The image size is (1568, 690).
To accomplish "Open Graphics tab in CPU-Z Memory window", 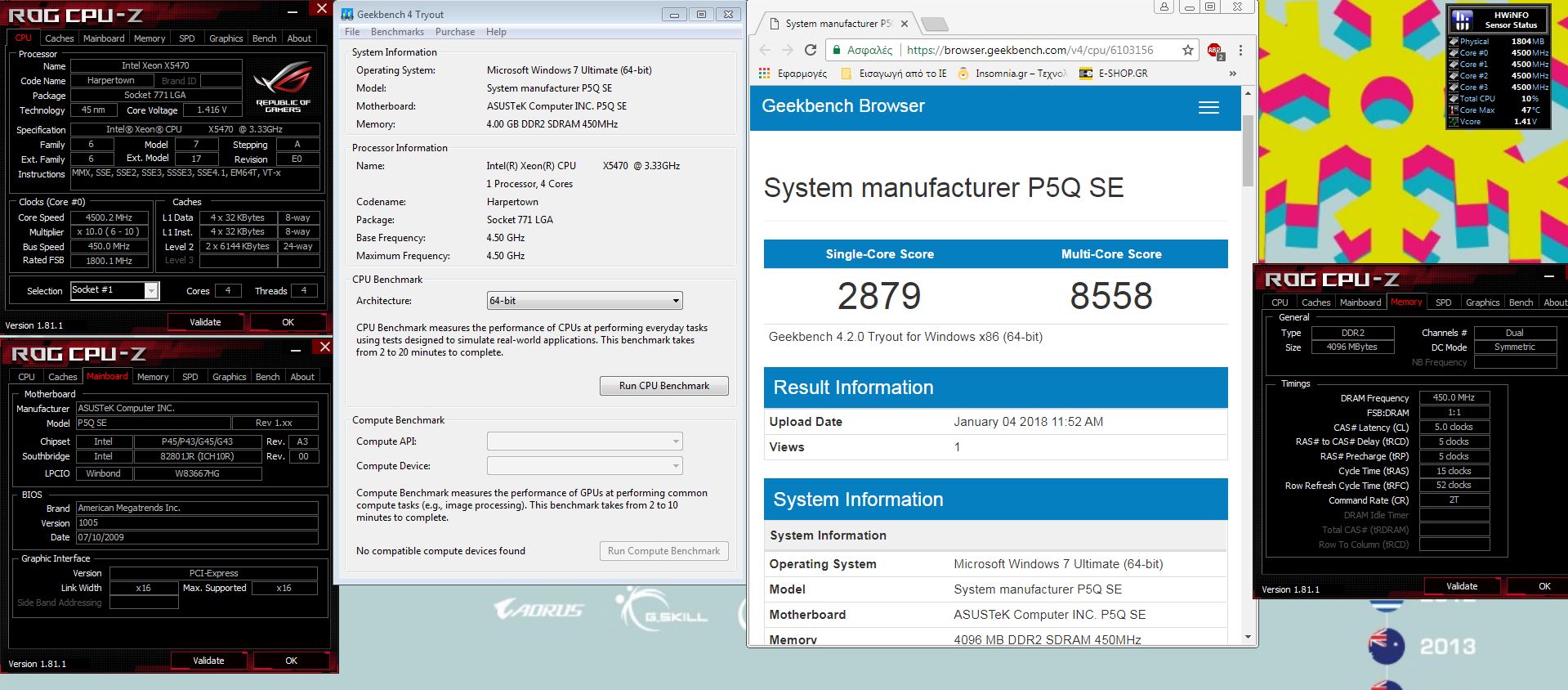I will pyautogui.click(x=1482, y=302).
